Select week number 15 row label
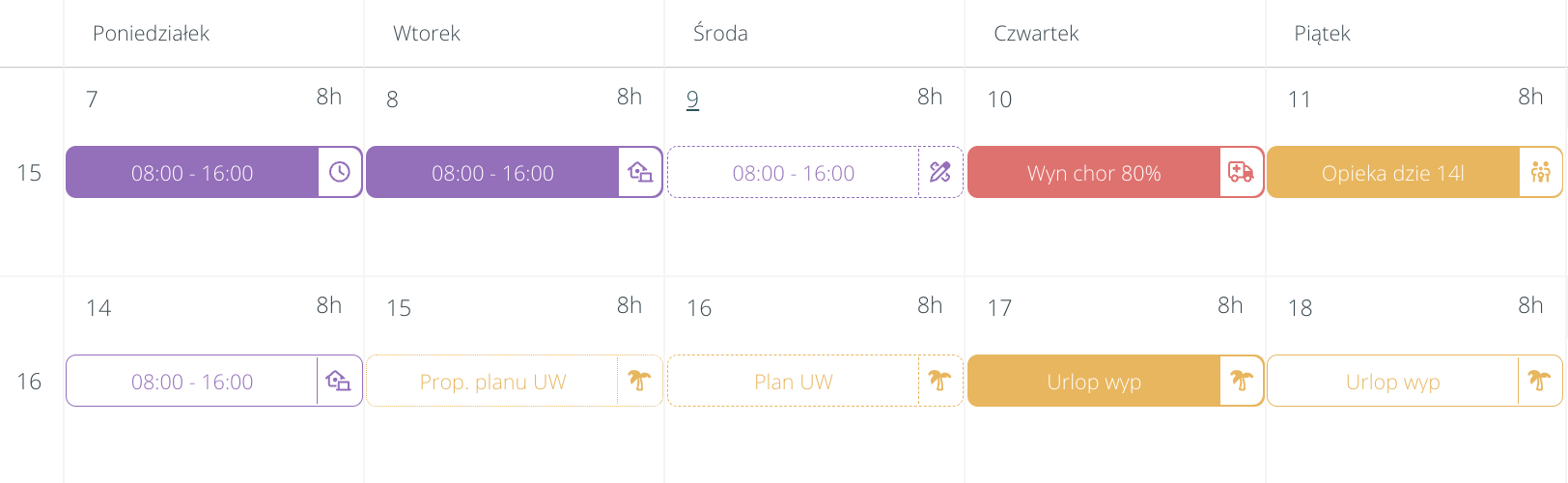The height and width of the screenshot is (483, 1568). [29, 173]
